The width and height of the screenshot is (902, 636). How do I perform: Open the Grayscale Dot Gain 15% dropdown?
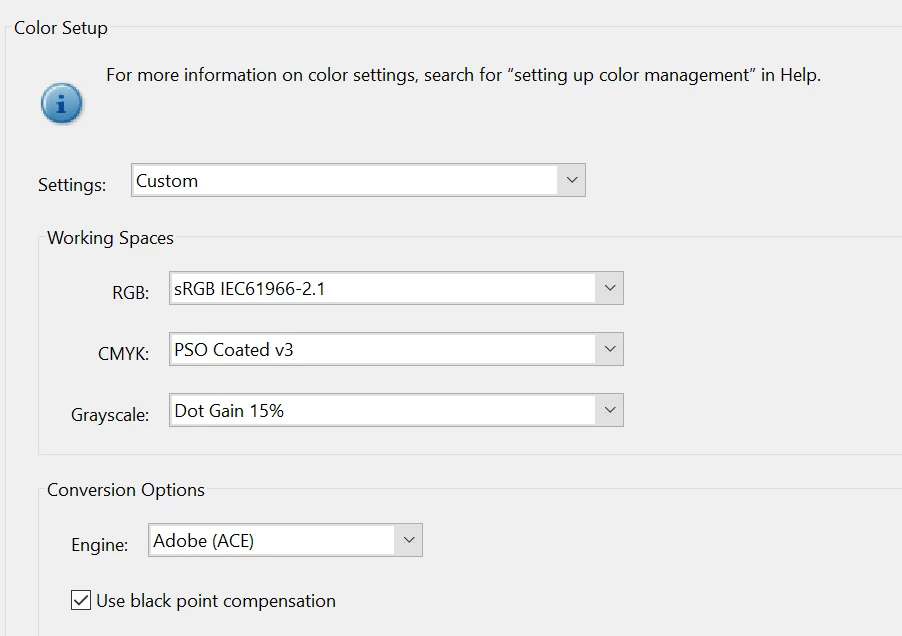(x=396, y=410)
